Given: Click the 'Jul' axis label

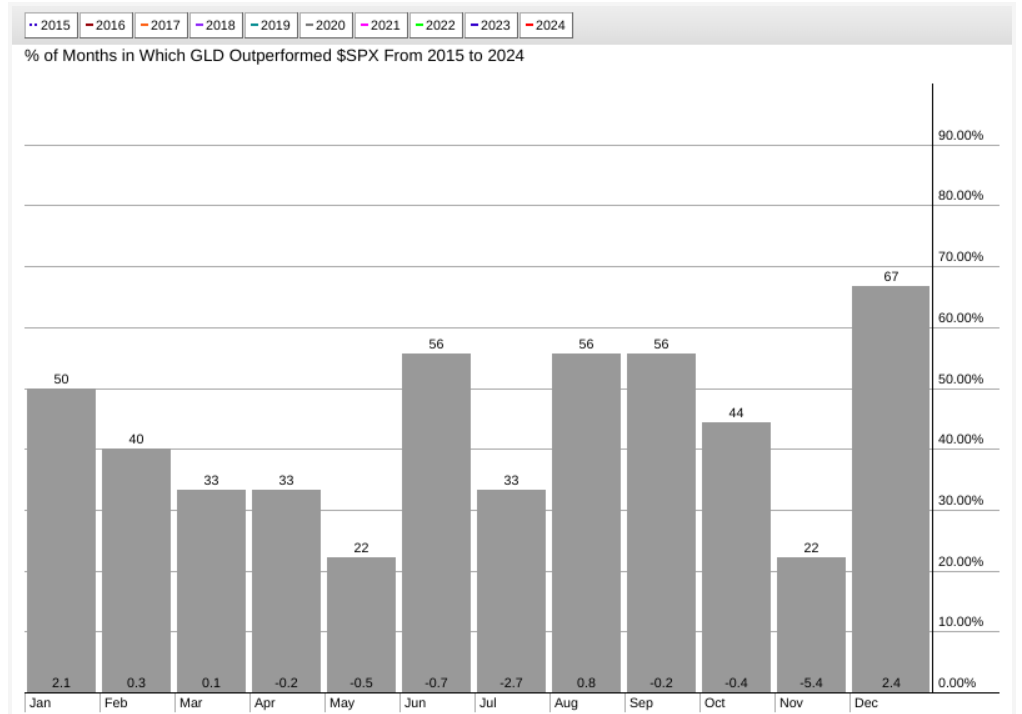Looking at the screenshot, I should point(488,703).
